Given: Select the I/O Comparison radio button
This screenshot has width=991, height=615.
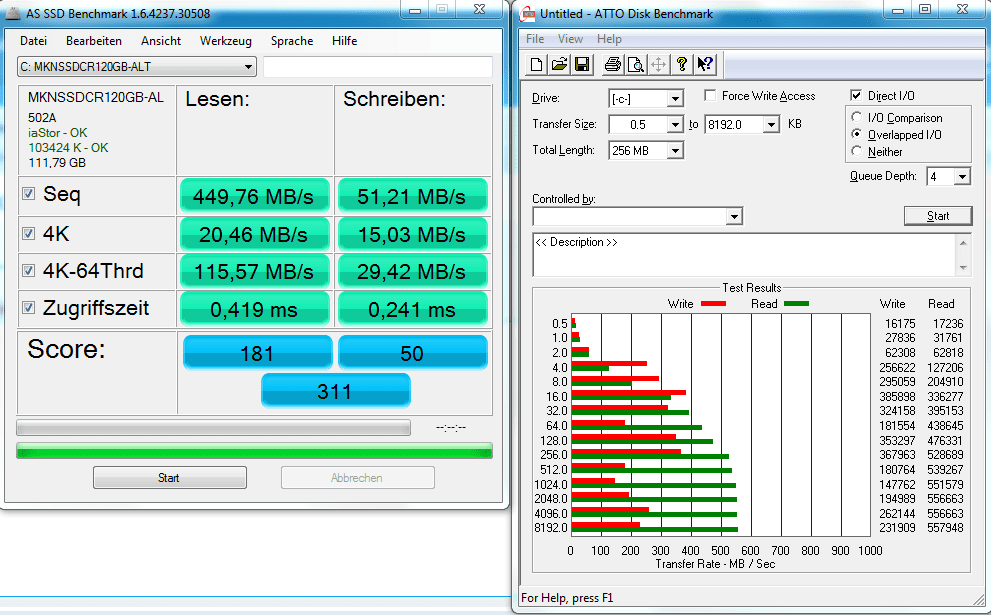Looking at the screenshot, I should tap(856, 117).
